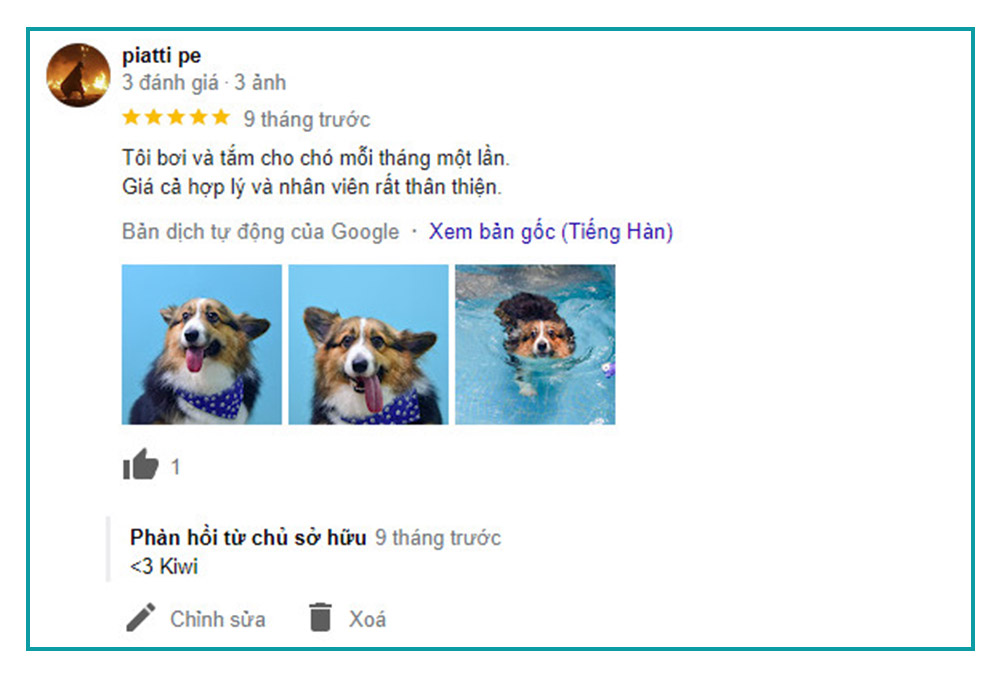
Task: Click the like count number 1
Action: pos(176,467)
